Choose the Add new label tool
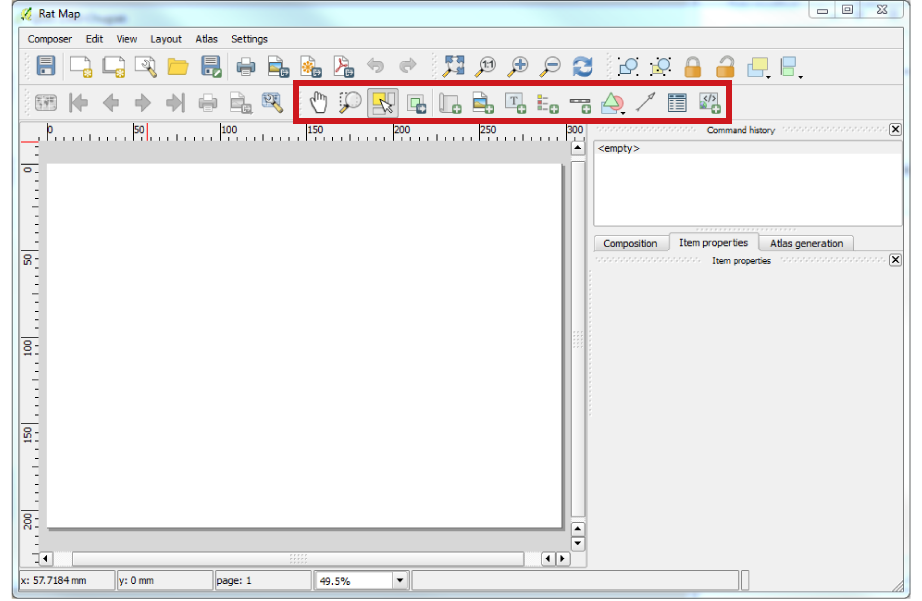The height and width of the screenshot is (601, 922). point(514,102)
